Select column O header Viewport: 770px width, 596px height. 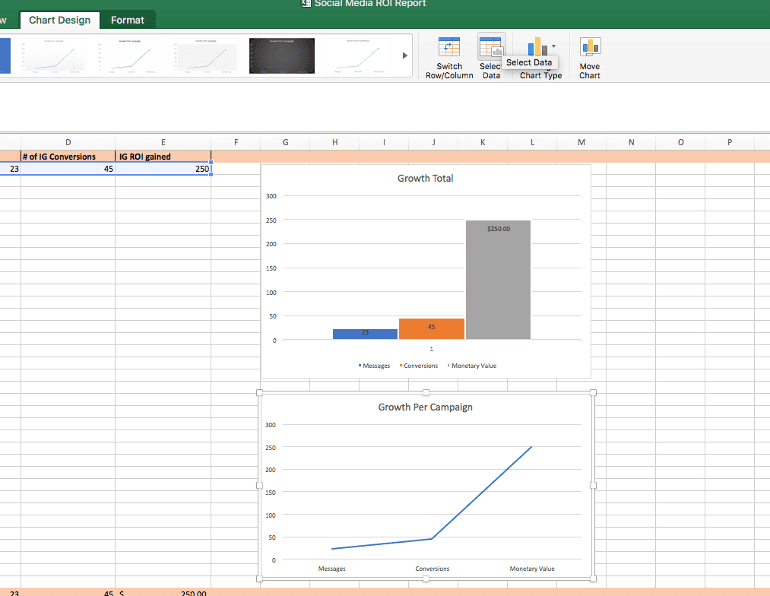(x=681, y=142)
